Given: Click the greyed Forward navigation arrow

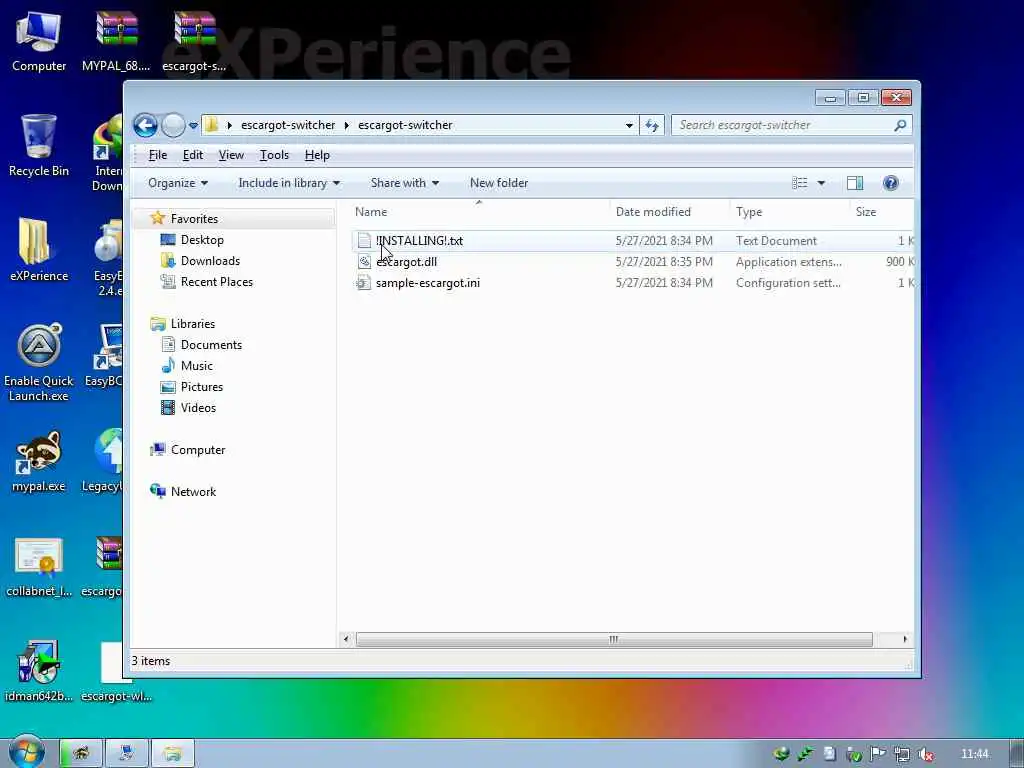Looking at the screenshot, I should click(x=173, y=125).
